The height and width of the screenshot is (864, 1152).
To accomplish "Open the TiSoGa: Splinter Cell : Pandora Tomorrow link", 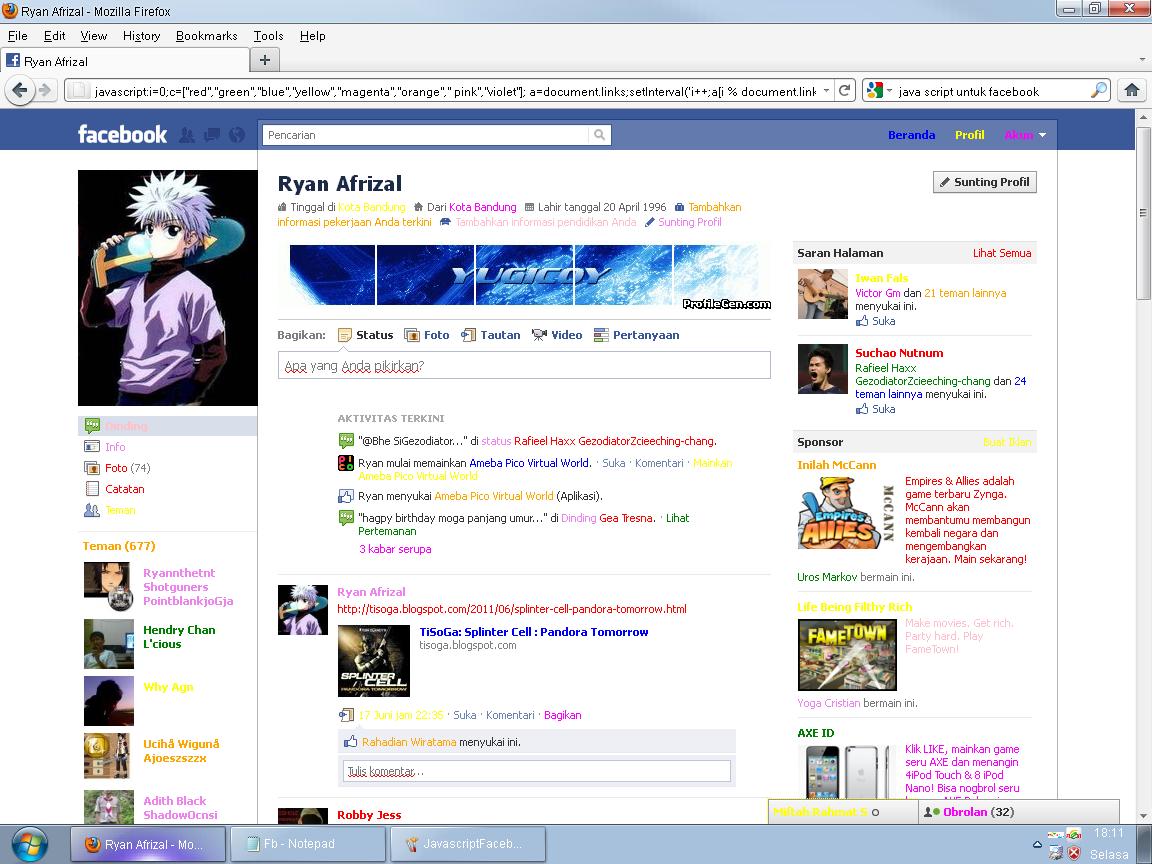I will (x=533, y=632).
